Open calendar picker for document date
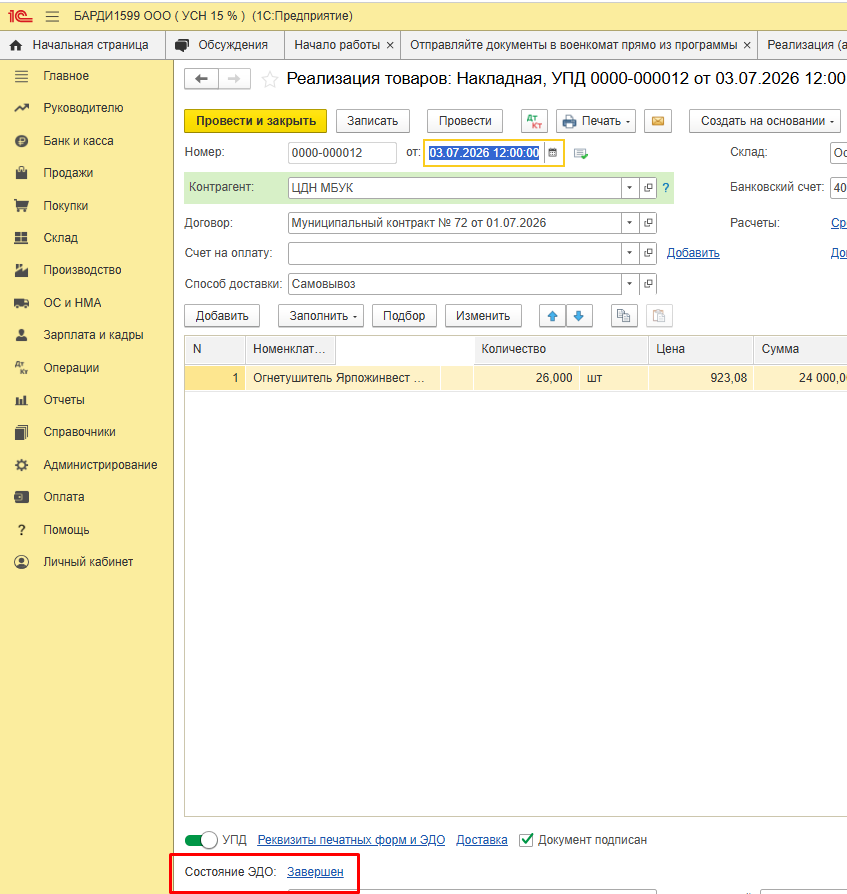Screen dimensions: 847x894 [x=552, y=153]
